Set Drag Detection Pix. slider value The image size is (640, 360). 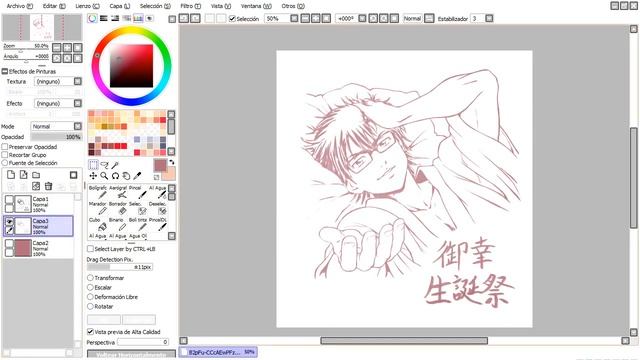coord(120,267)
